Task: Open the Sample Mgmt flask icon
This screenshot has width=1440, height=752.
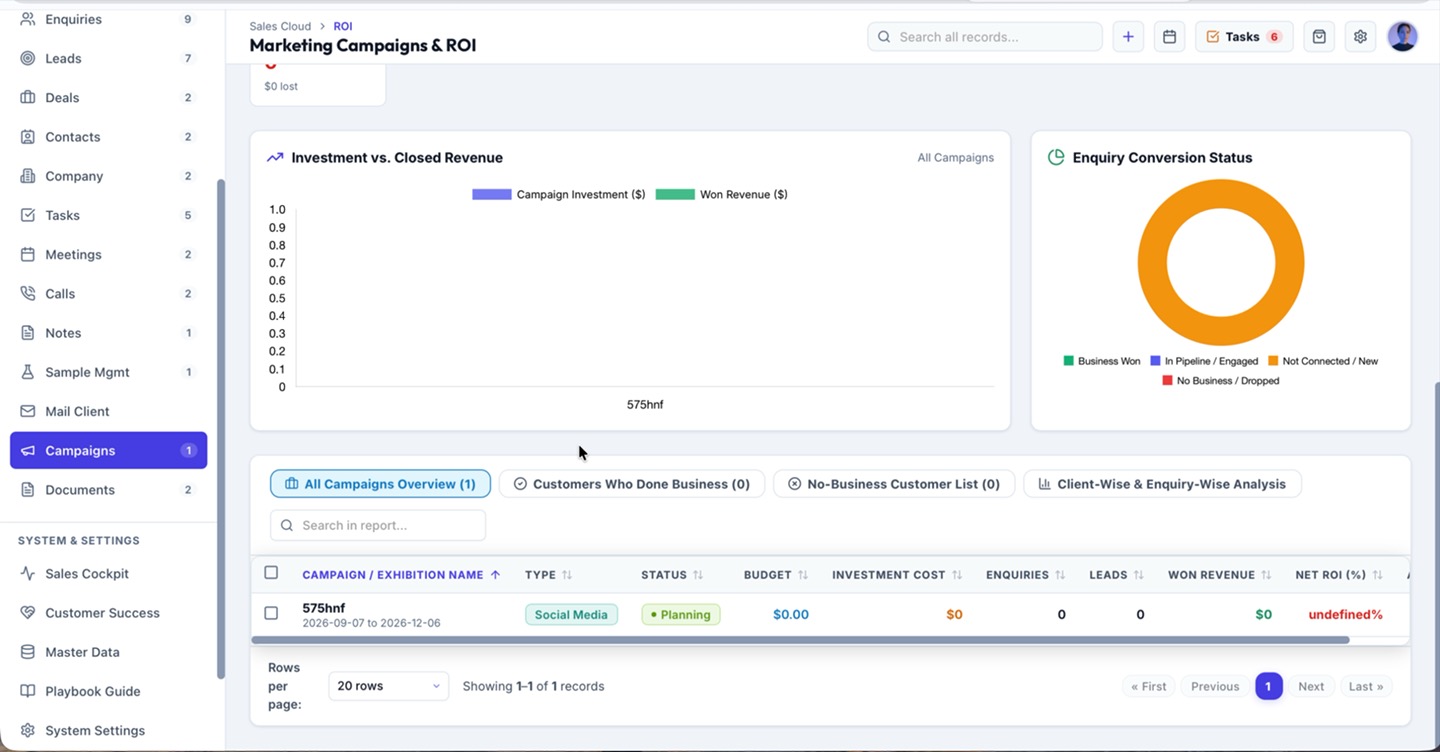Action: coord(28,372)
